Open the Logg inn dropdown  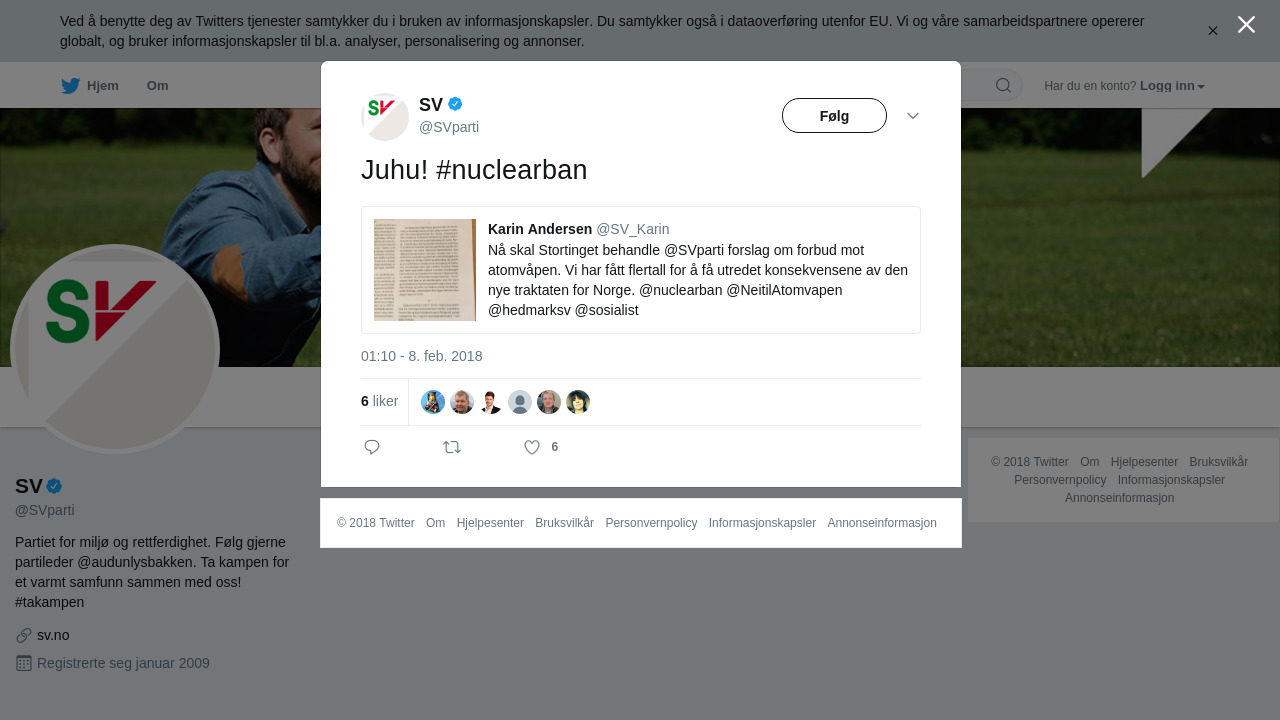click(x=1172, y=86)
